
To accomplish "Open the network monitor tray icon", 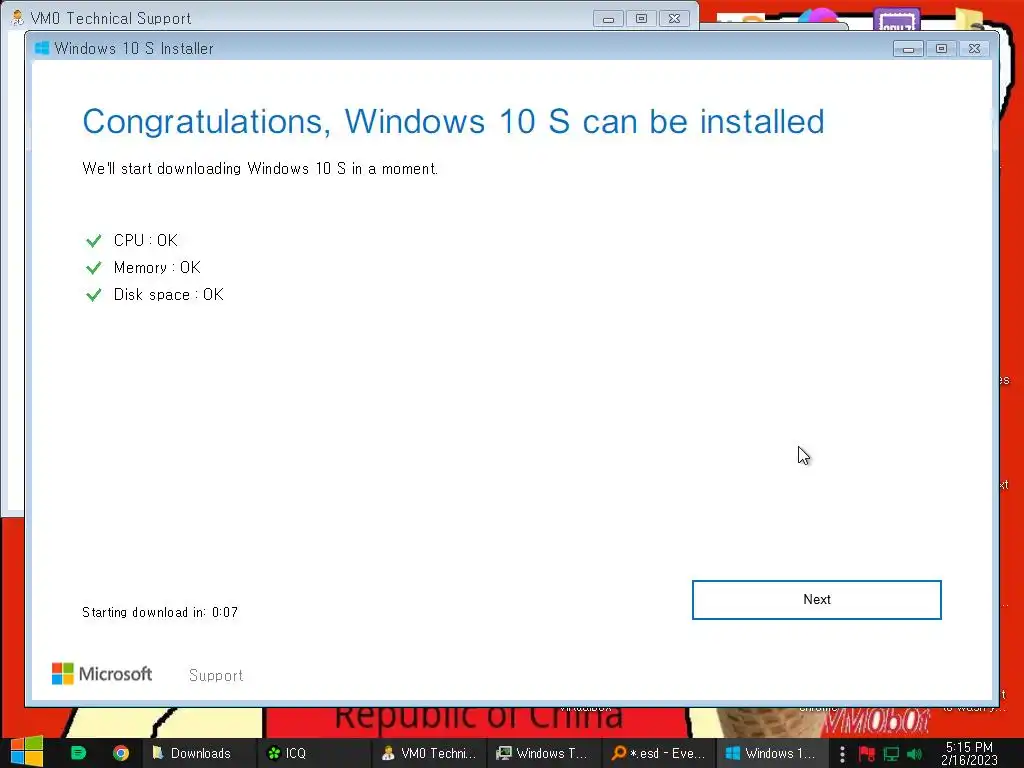I will (x=891, y=754).
